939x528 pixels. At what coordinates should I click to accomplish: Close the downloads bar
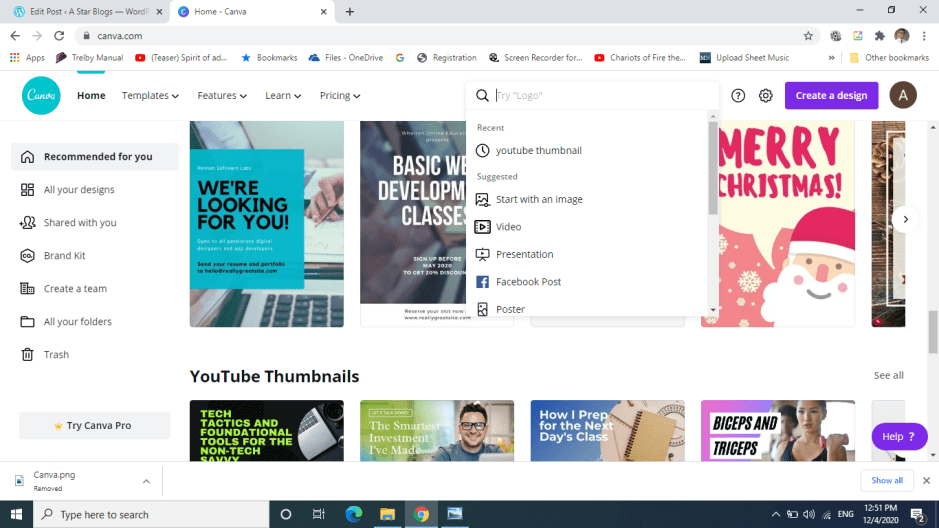tap(926, 480)
